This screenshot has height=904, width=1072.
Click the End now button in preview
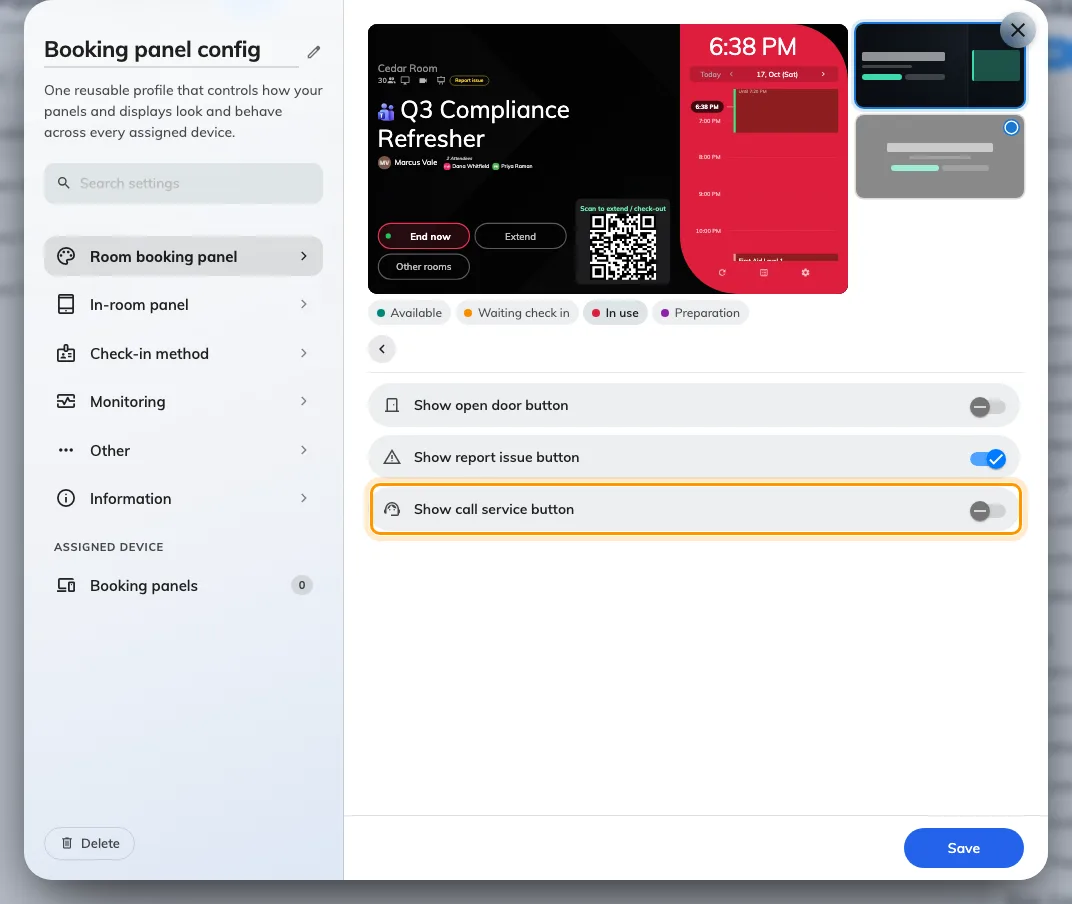pyautogui.click(x=424, y=237)
